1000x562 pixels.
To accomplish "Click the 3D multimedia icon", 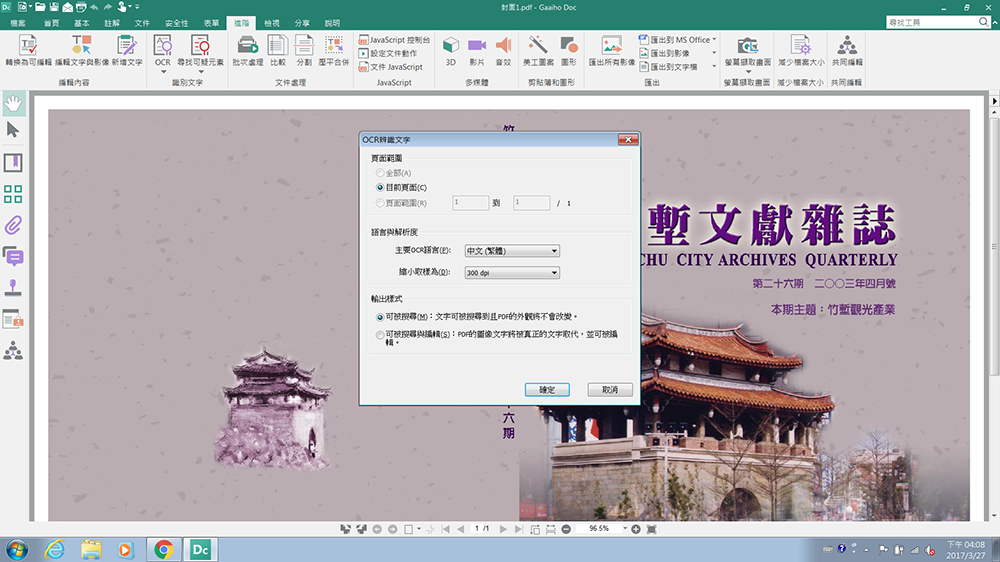I will (451, 45).
